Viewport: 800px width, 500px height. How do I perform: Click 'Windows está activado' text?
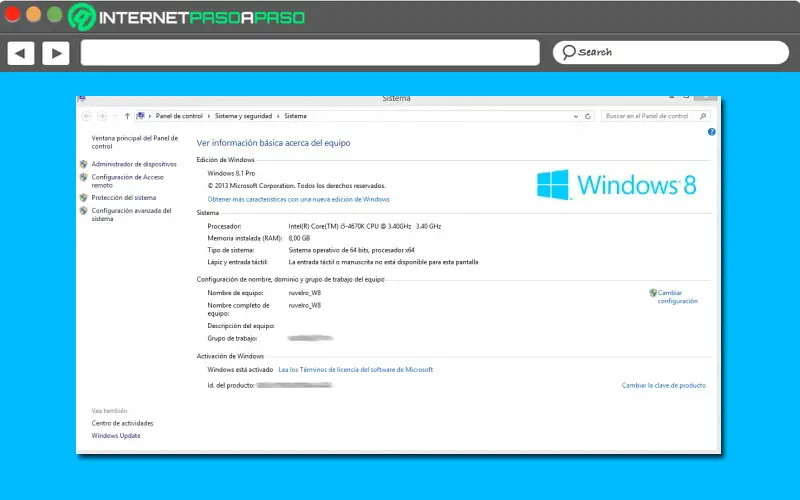click(240, 370)
